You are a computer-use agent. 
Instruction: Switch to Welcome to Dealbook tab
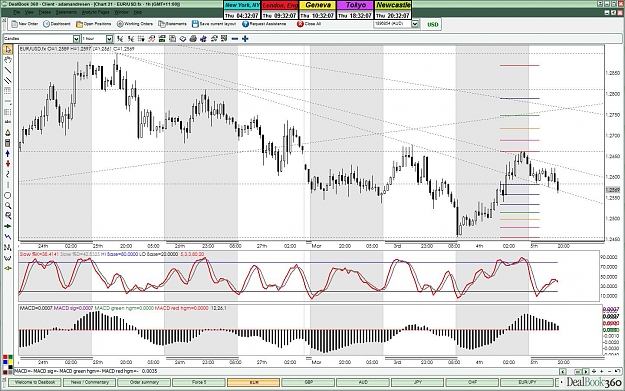point(35,382)
